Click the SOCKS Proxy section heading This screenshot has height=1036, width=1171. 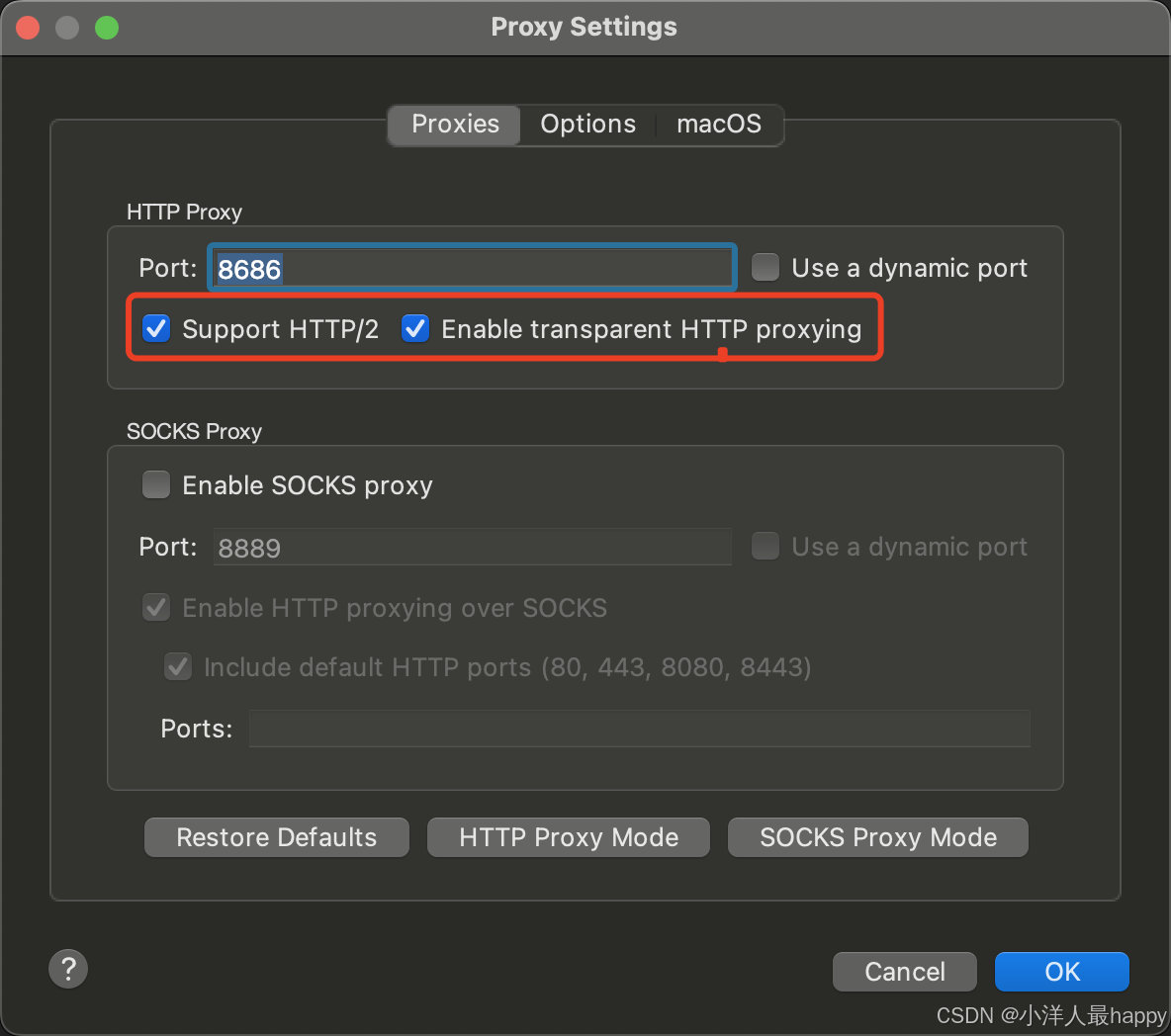(x=194, y=431)
